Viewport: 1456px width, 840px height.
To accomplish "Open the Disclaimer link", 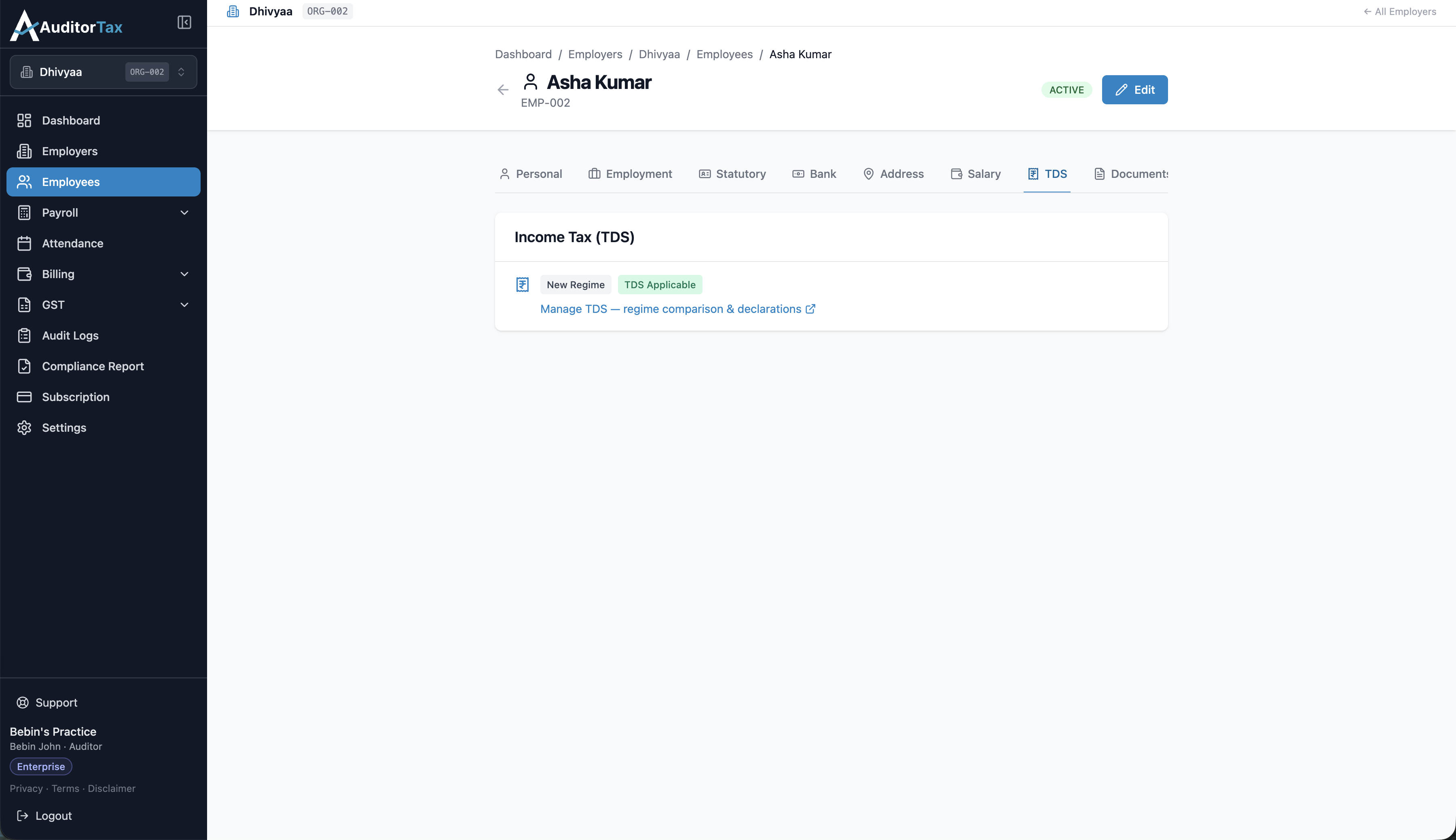I will click(111, 789).
